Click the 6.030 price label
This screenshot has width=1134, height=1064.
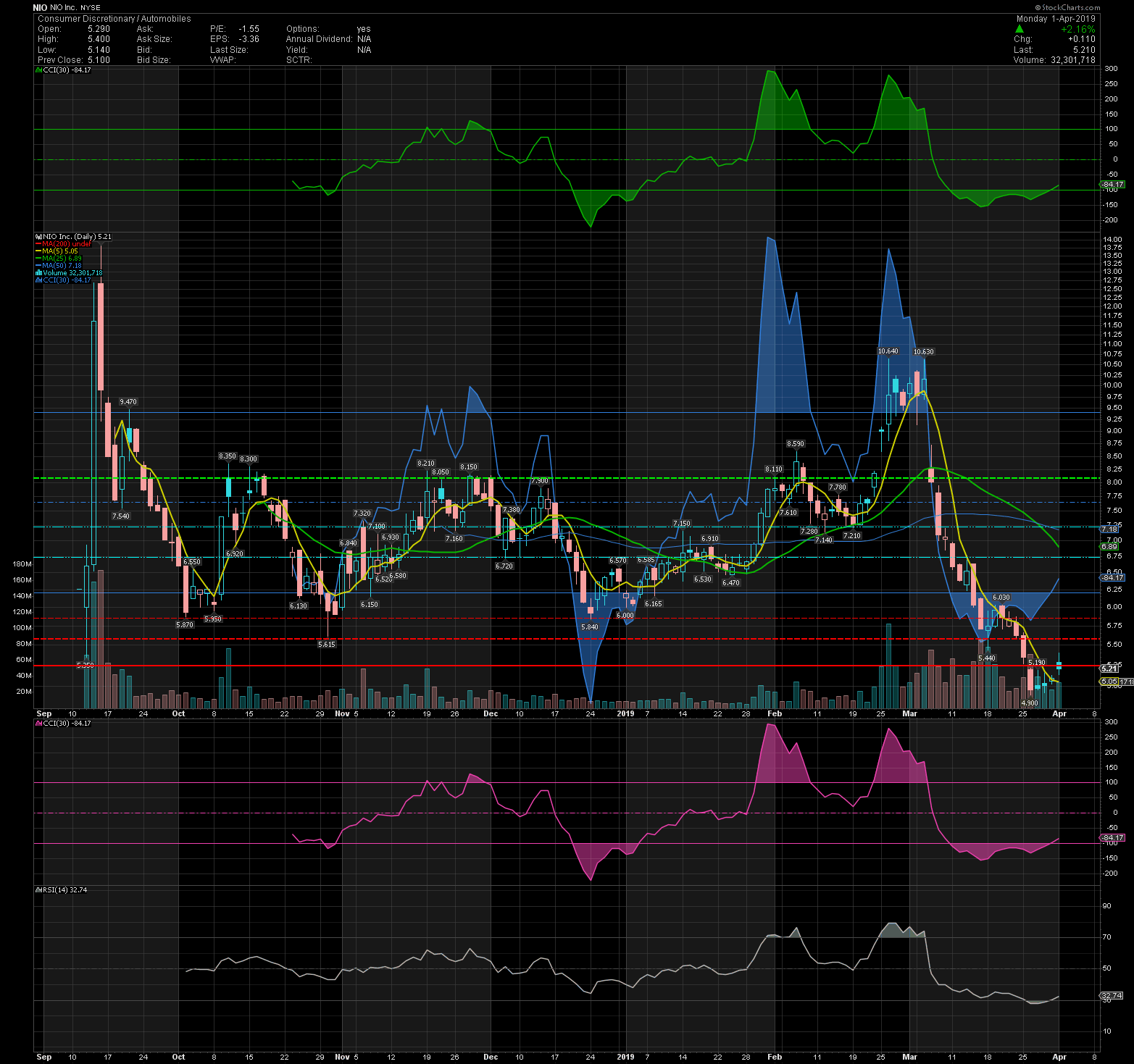[1001, 598]
